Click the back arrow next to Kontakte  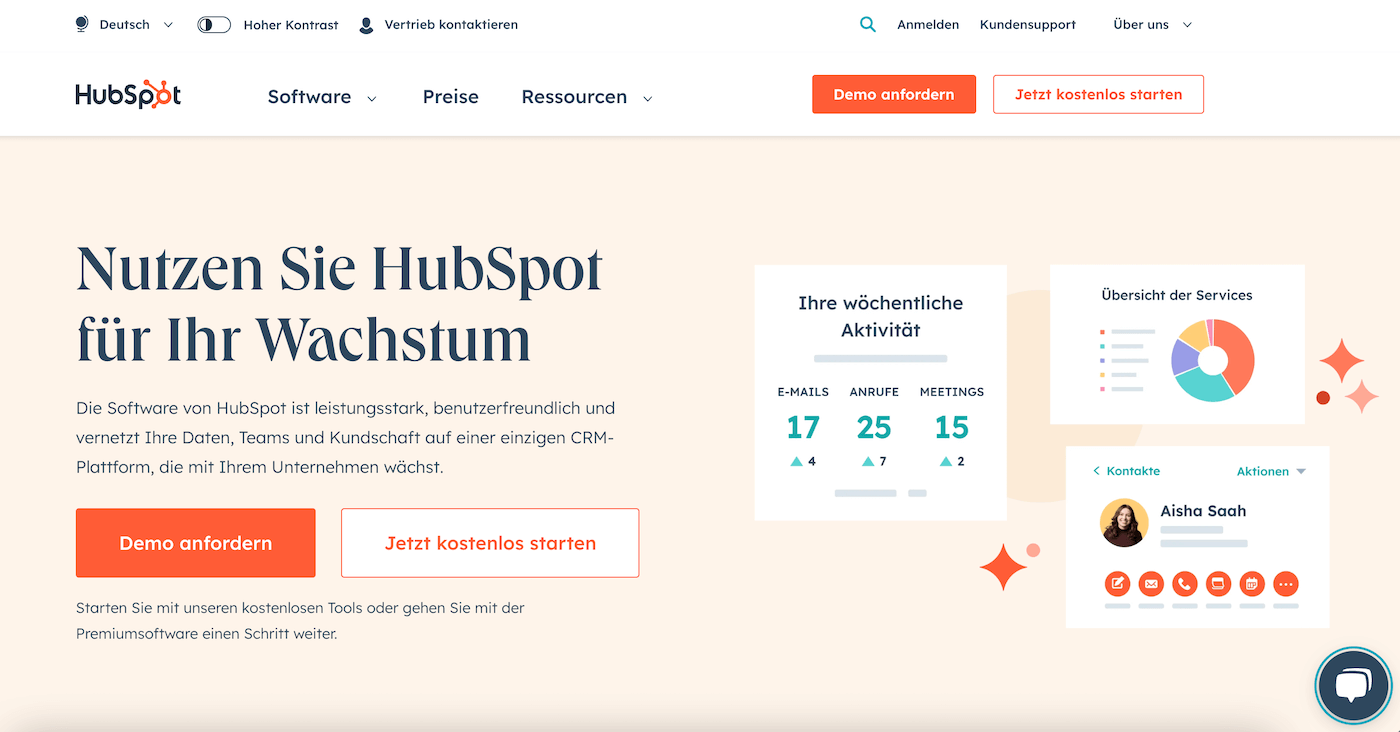pyautogui.click(x=1096, y=471)
